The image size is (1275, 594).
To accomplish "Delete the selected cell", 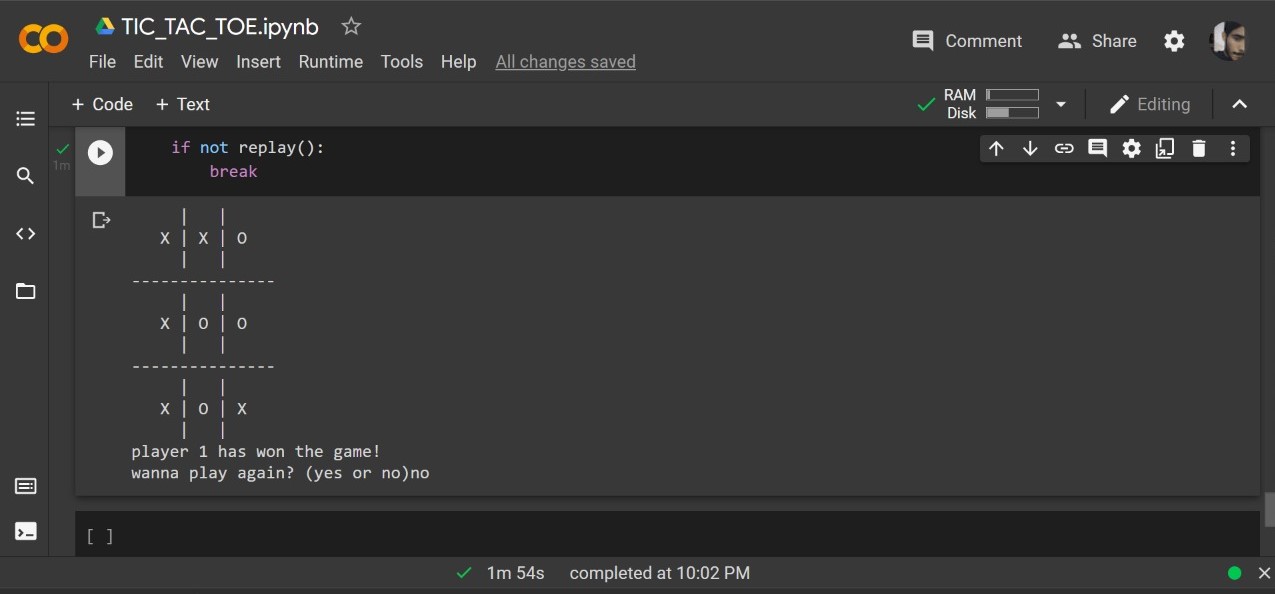I will point(1198,147).
